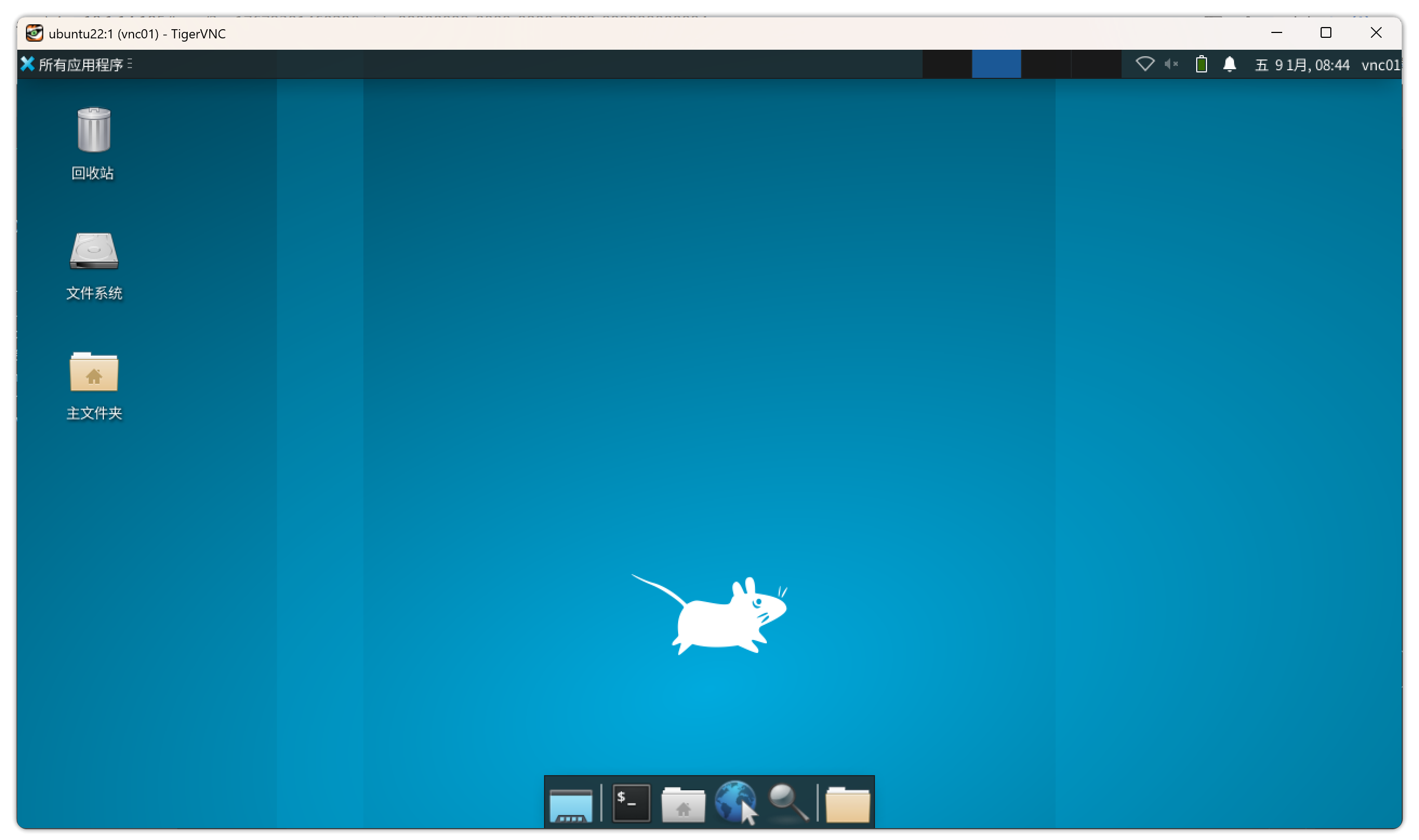This screenshot has height=840, width=1419.
Task: Toggle the muted volume speaker icon
Action: click(1171, 64)
